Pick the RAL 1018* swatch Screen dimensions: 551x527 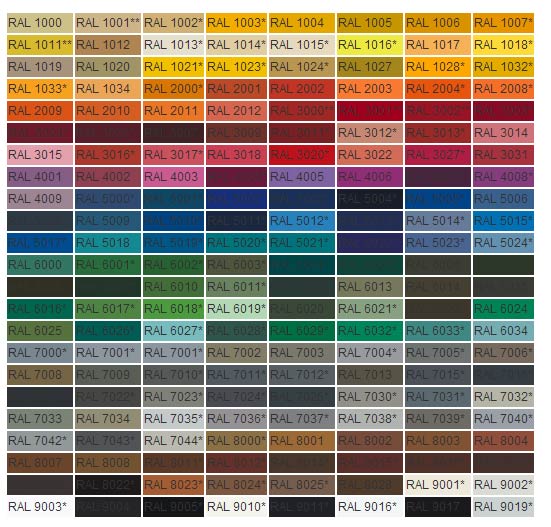click(x=503, y=45)
